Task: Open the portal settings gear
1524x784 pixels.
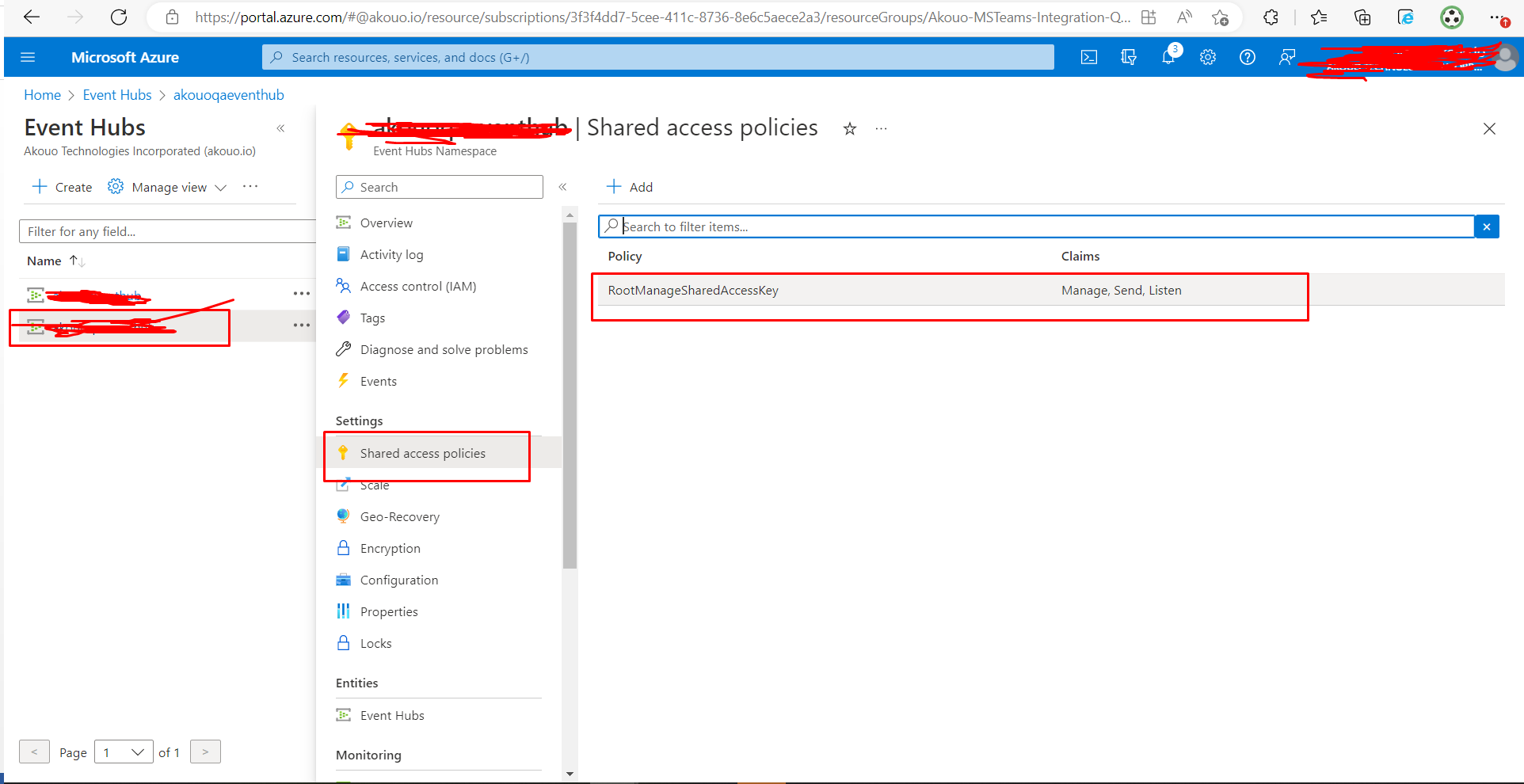Action: [1207, 56]
